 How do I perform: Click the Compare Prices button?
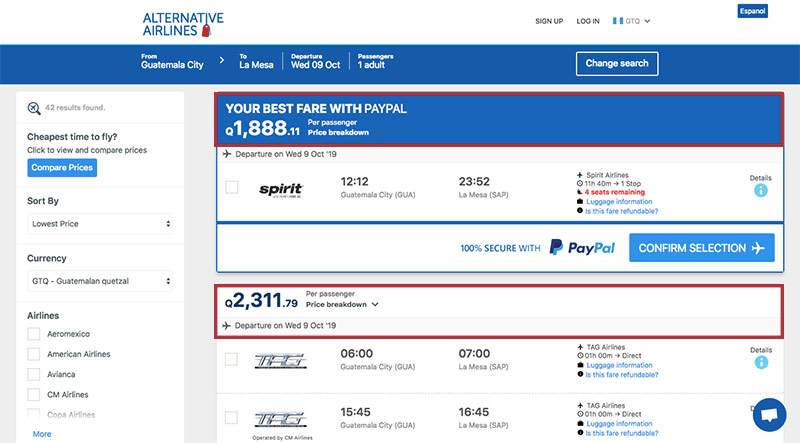coord(62,167)
